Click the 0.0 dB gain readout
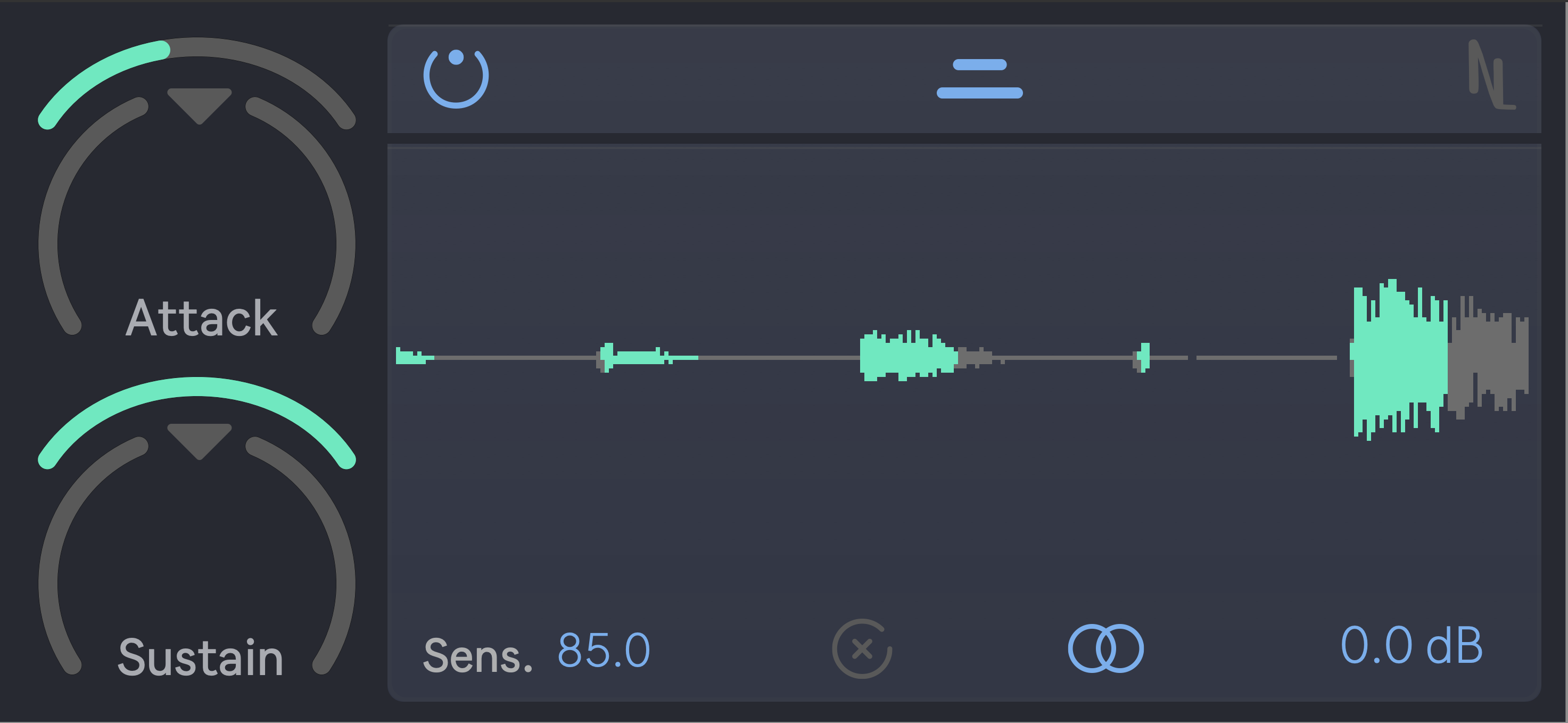The height and width of the screenshot is (723, 1568). pos(1413,647)
